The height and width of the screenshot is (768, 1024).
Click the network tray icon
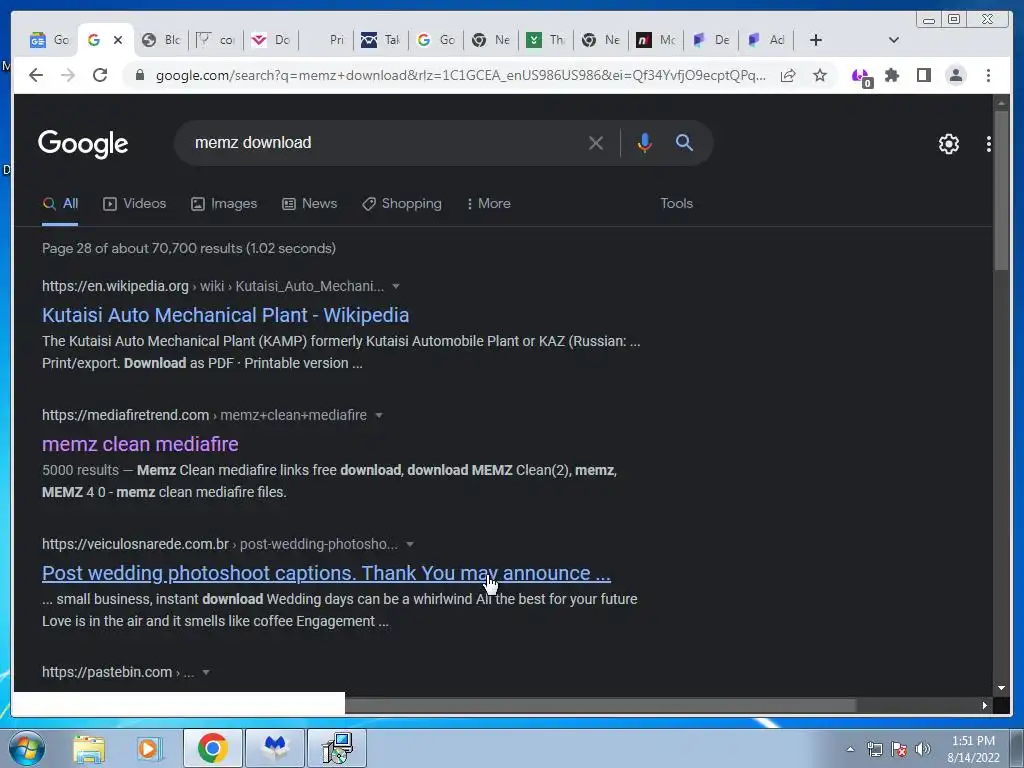click(x=874, y=749)
